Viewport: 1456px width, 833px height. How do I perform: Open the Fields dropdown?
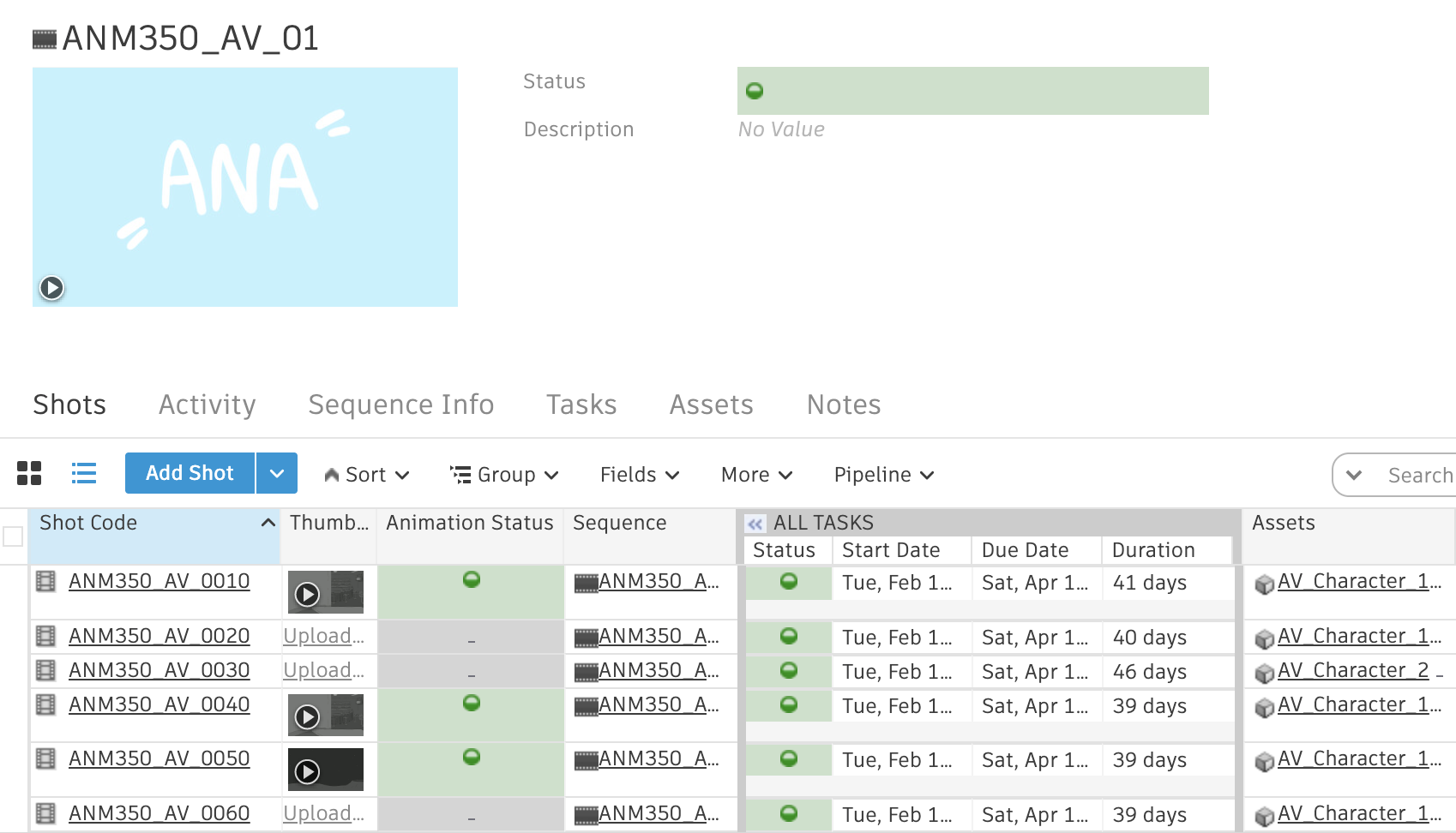639,474
